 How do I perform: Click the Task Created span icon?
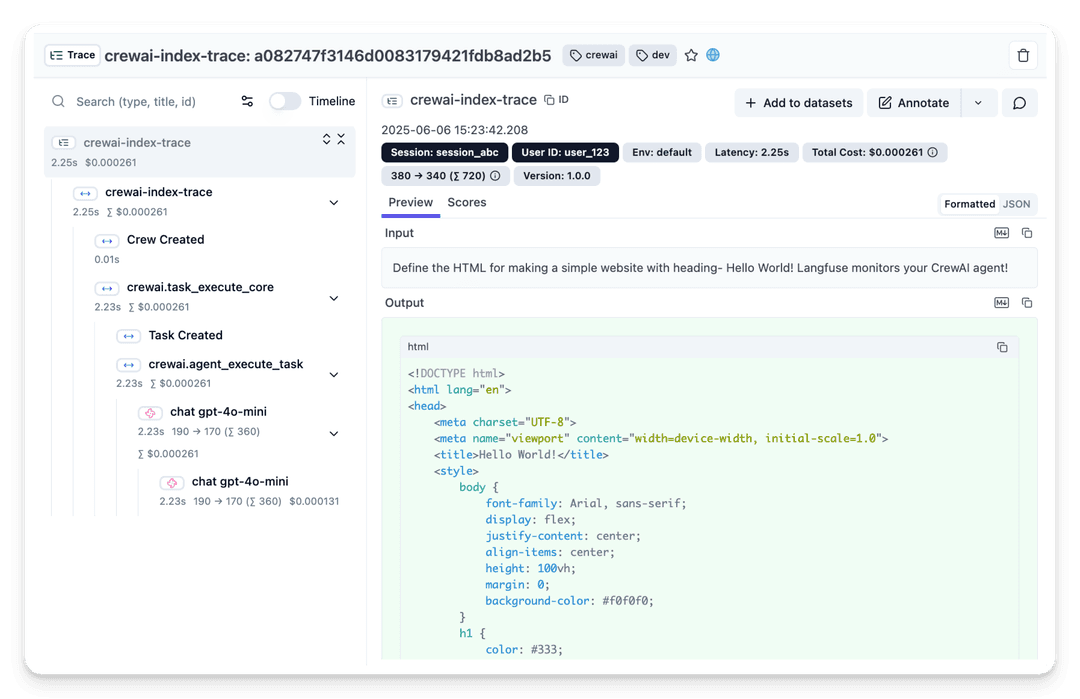pyautogui.click(x=128, y=336)
